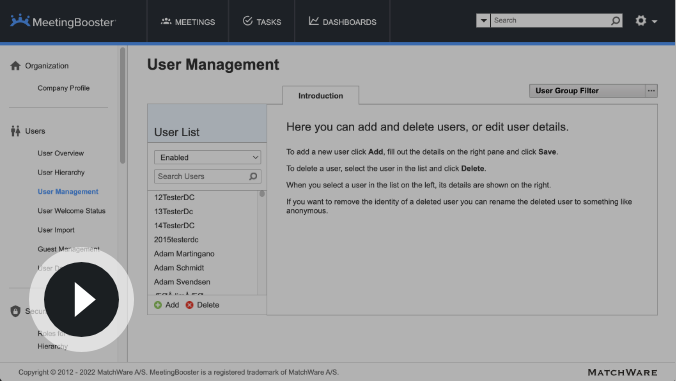The height and width of the screenshot is (381, 676).
Task: Click the Users people icon
Action: 16,131
